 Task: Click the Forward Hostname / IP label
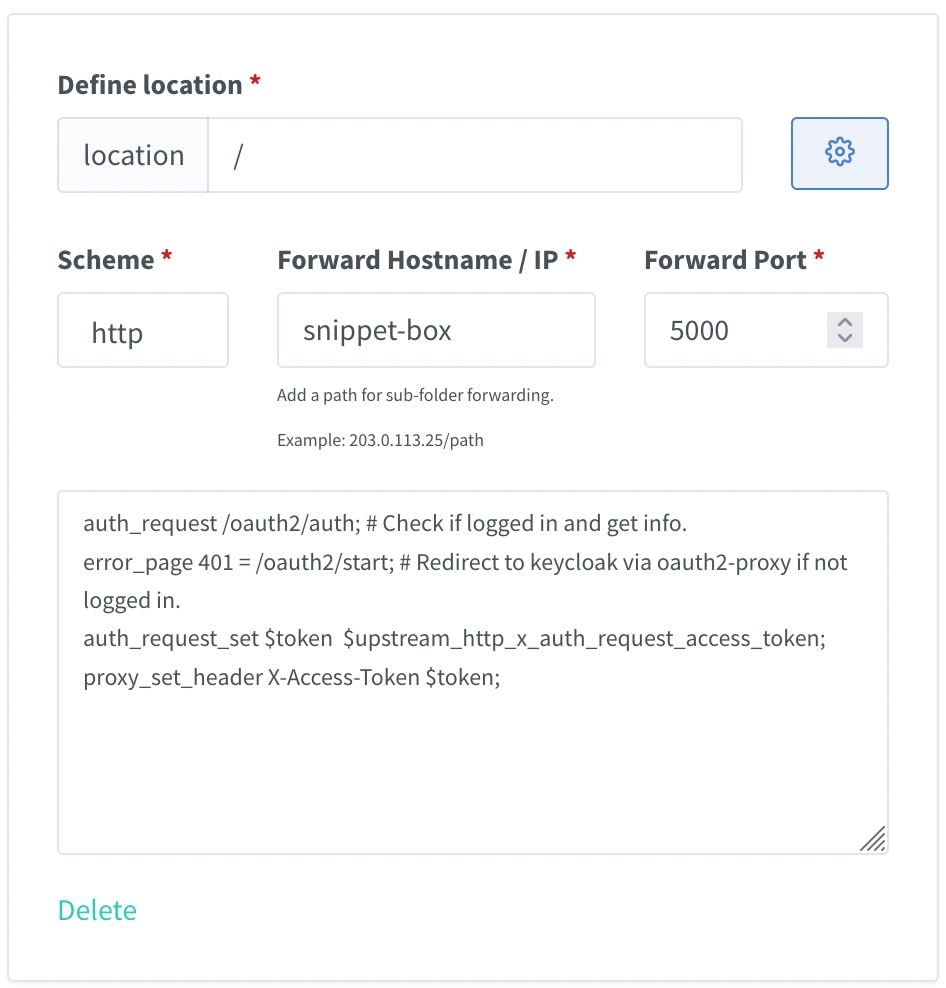(x=418, y=260)
